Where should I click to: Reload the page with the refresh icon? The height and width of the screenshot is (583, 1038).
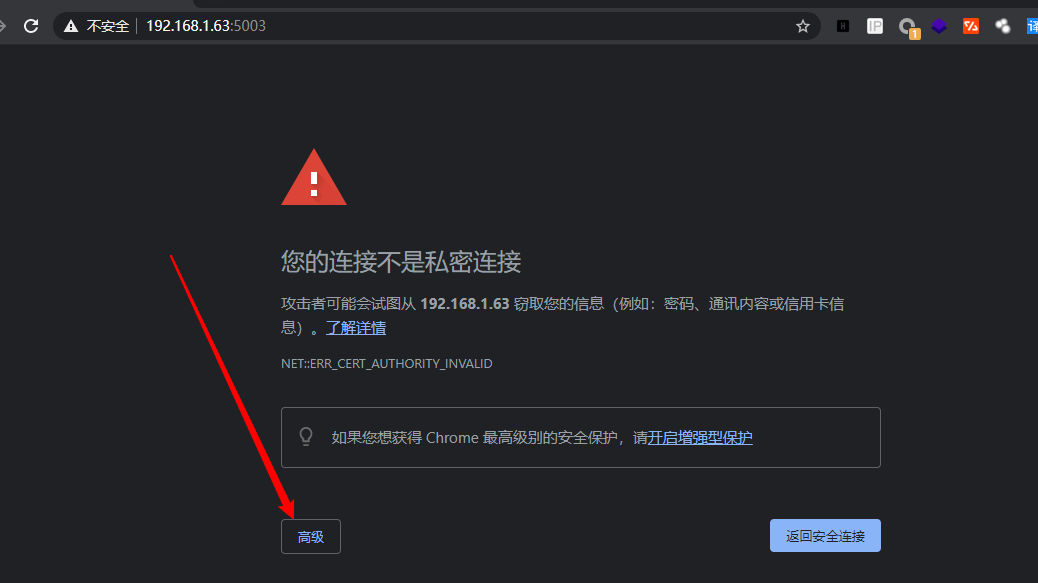pyautogui.click(x=31, y=26)
